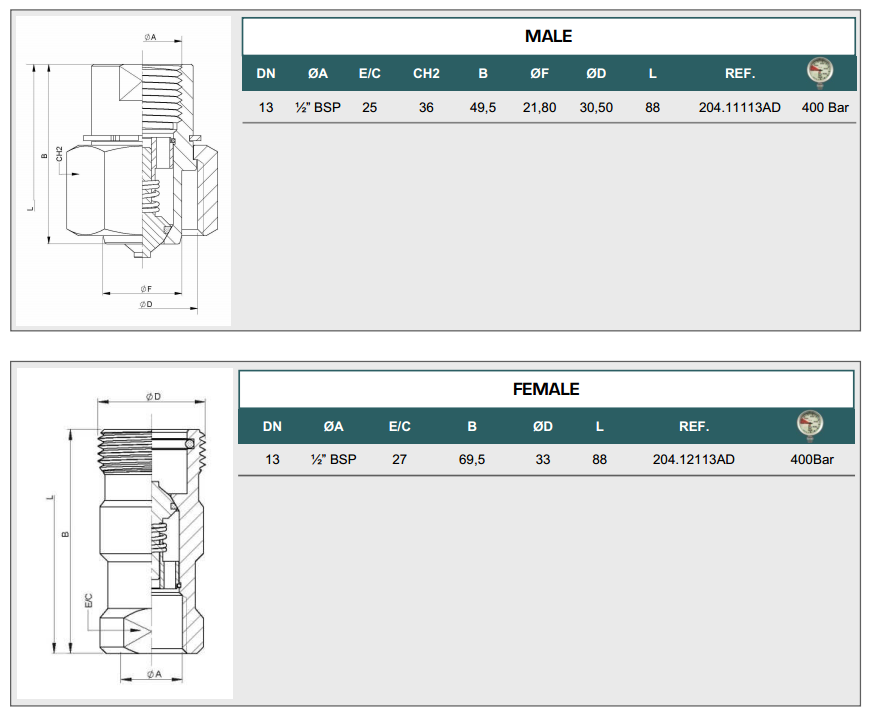
Task: Click the REF. header in FEMALE table
Action: tap(693, 426)
